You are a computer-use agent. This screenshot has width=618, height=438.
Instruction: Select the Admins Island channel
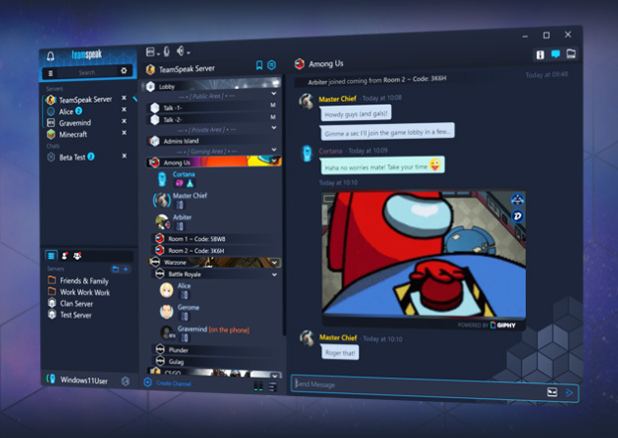click(x=213, y=141)
